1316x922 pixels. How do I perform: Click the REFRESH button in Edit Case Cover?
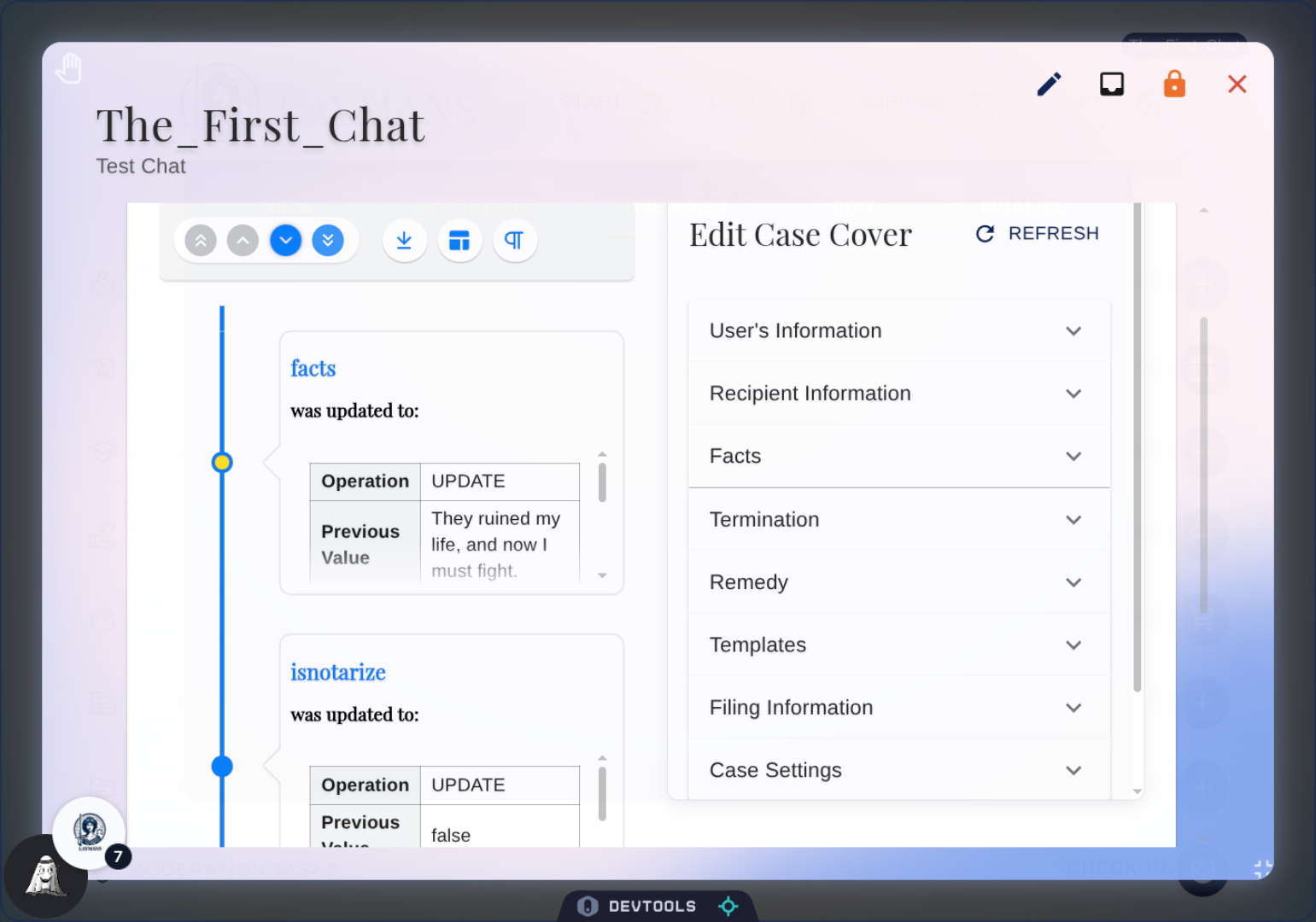tap(1036, 233)
